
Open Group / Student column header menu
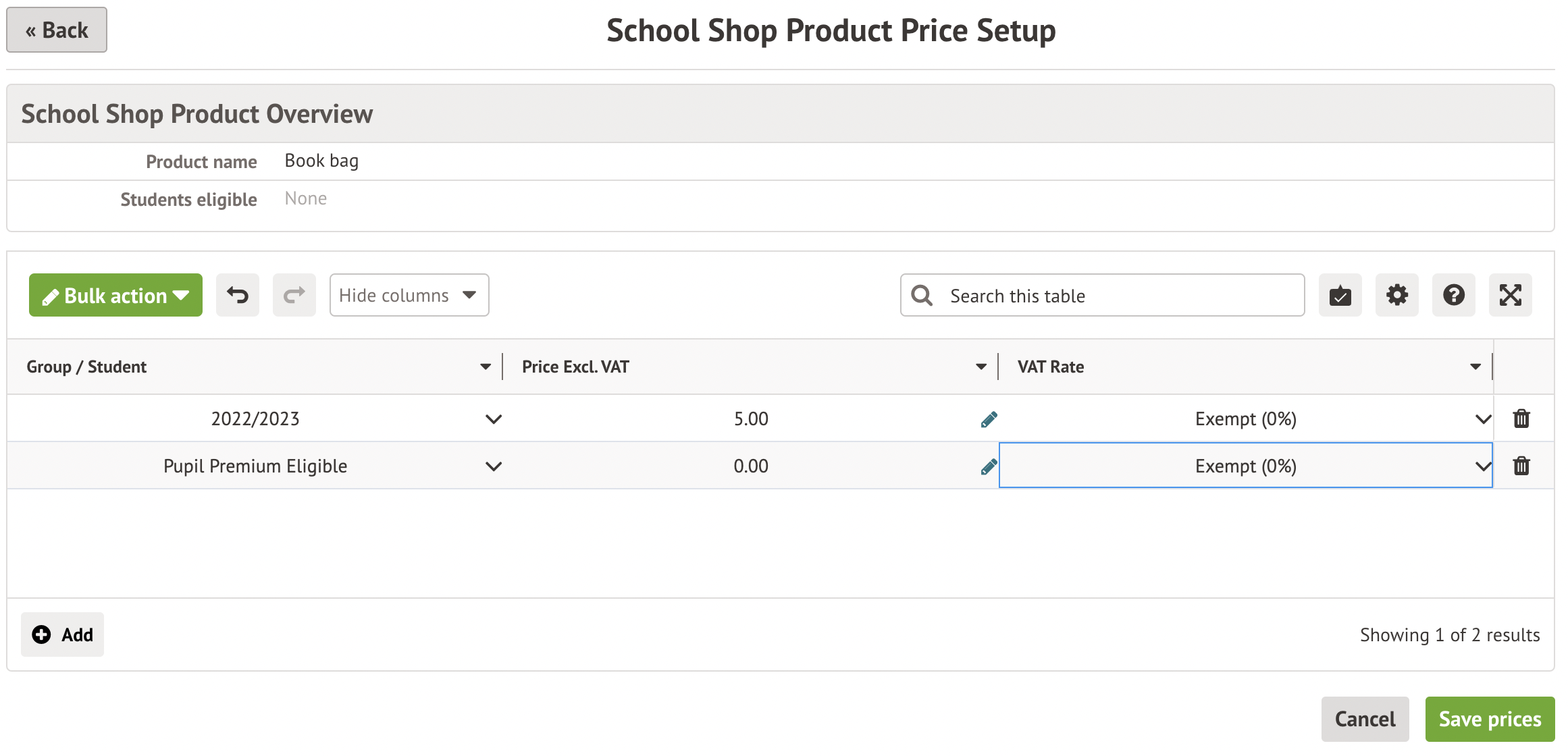click(x=485, y=367)
